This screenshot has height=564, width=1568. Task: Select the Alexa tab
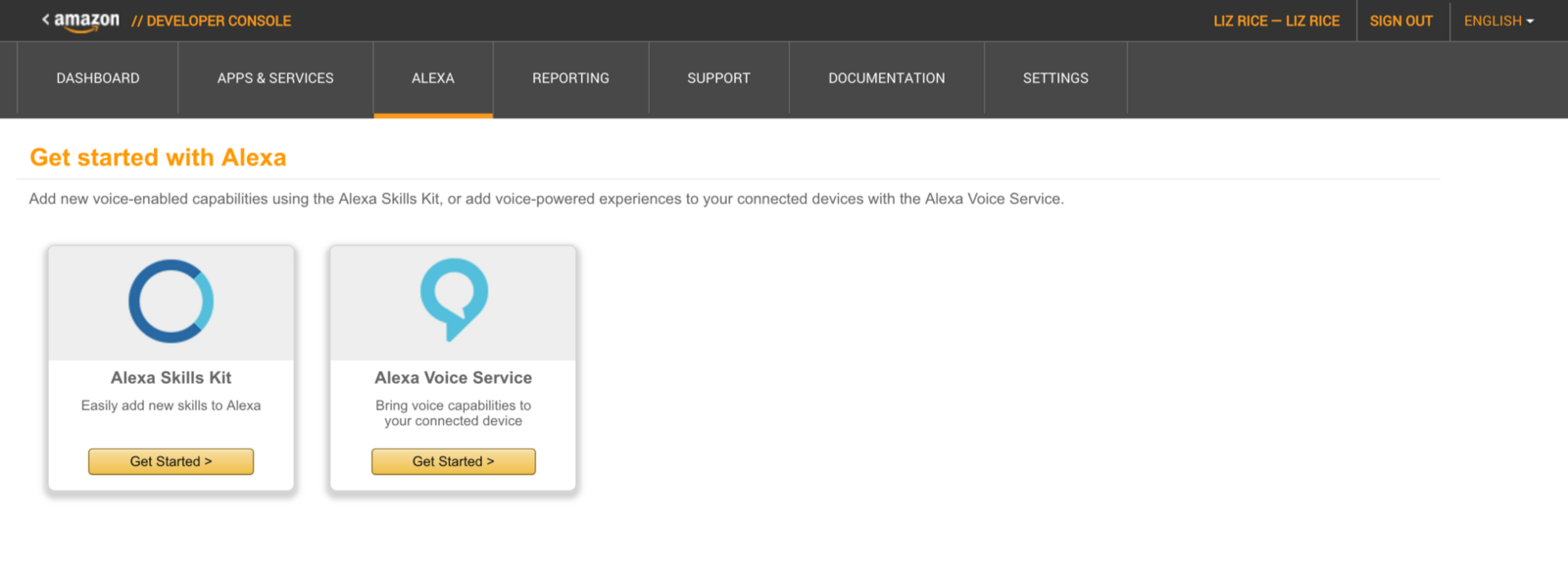click(433, 78)
